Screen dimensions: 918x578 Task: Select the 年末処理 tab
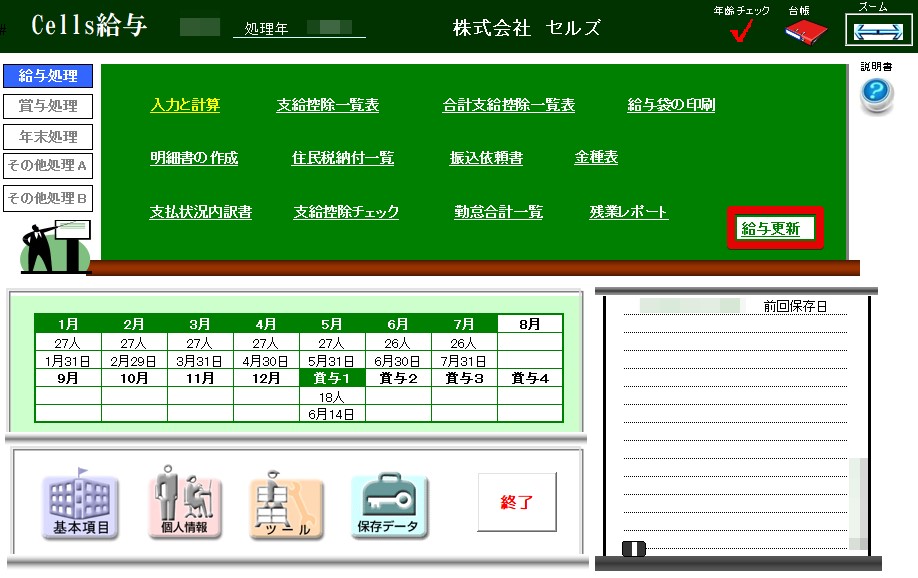click(x=48, y=137)
